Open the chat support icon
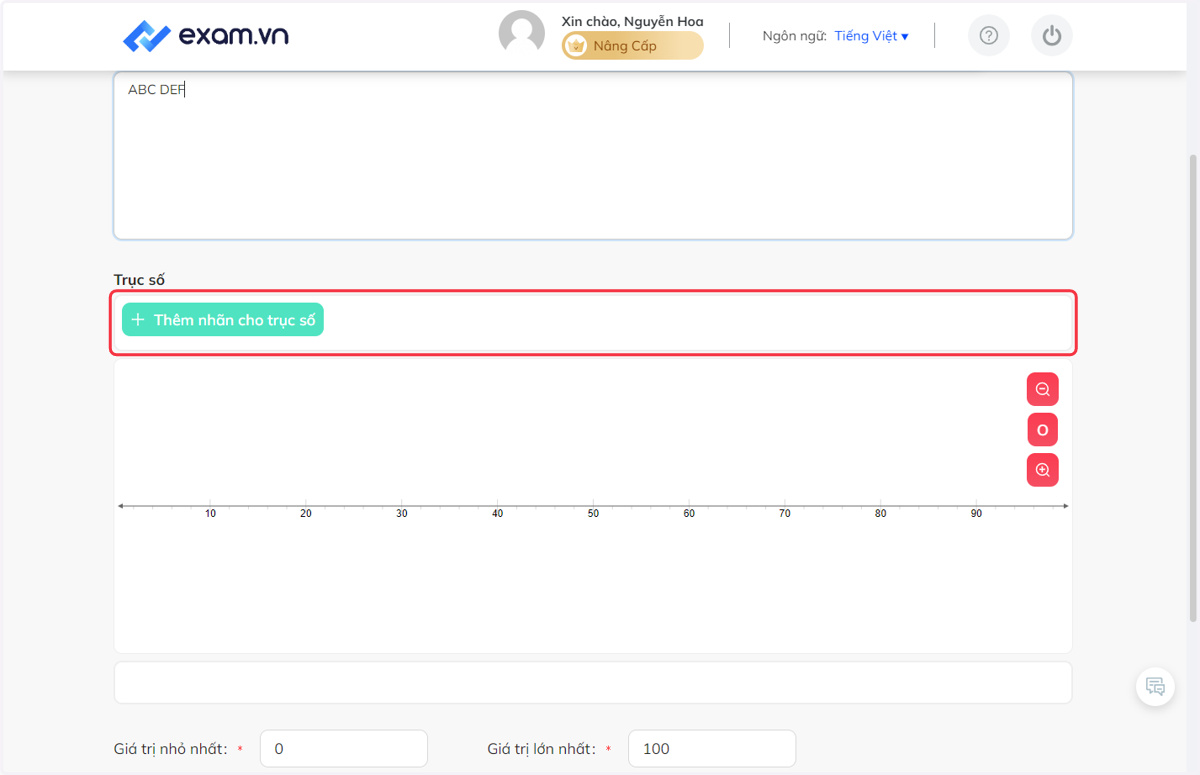The width and height of the screenshot is (1200, 775). [x=1155, y=687]
